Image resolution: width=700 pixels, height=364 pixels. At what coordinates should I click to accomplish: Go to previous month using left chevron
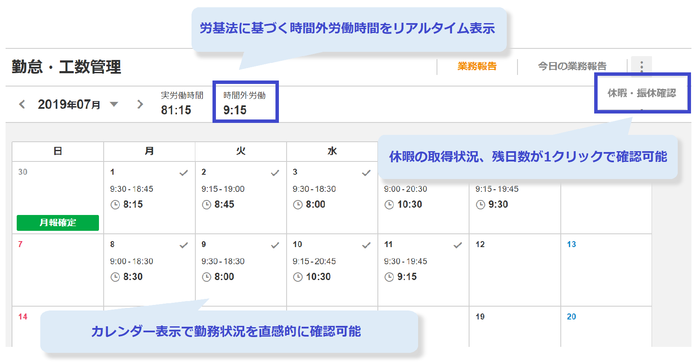pyautogui.click(x=22, y=105)
